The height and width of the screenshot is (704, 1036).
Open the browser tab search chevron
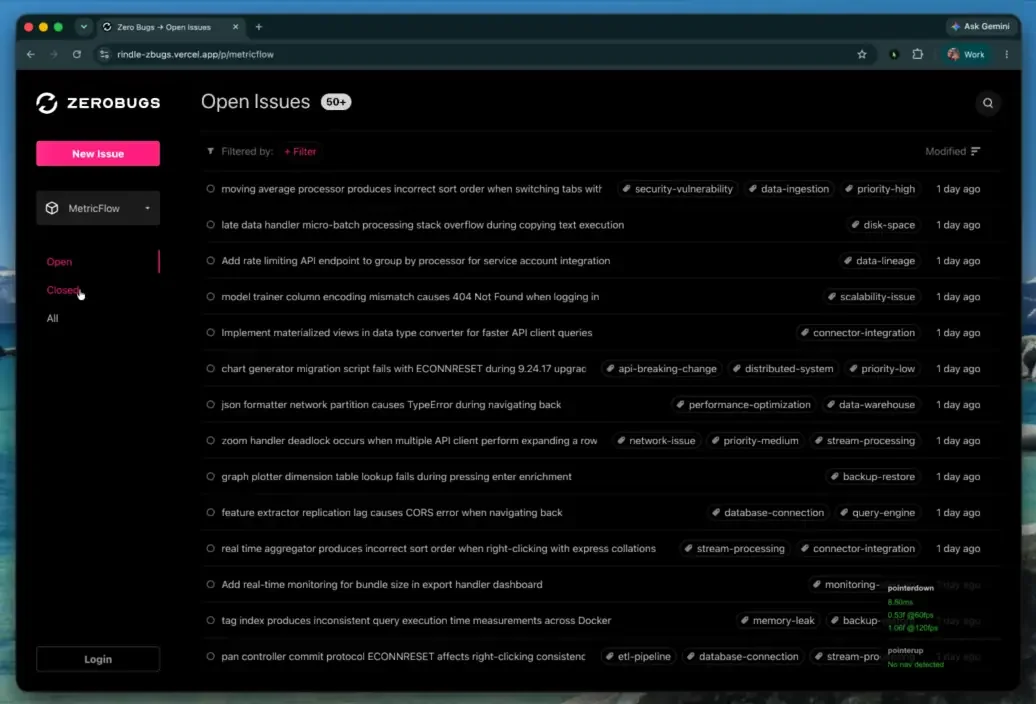coord(83,27)
